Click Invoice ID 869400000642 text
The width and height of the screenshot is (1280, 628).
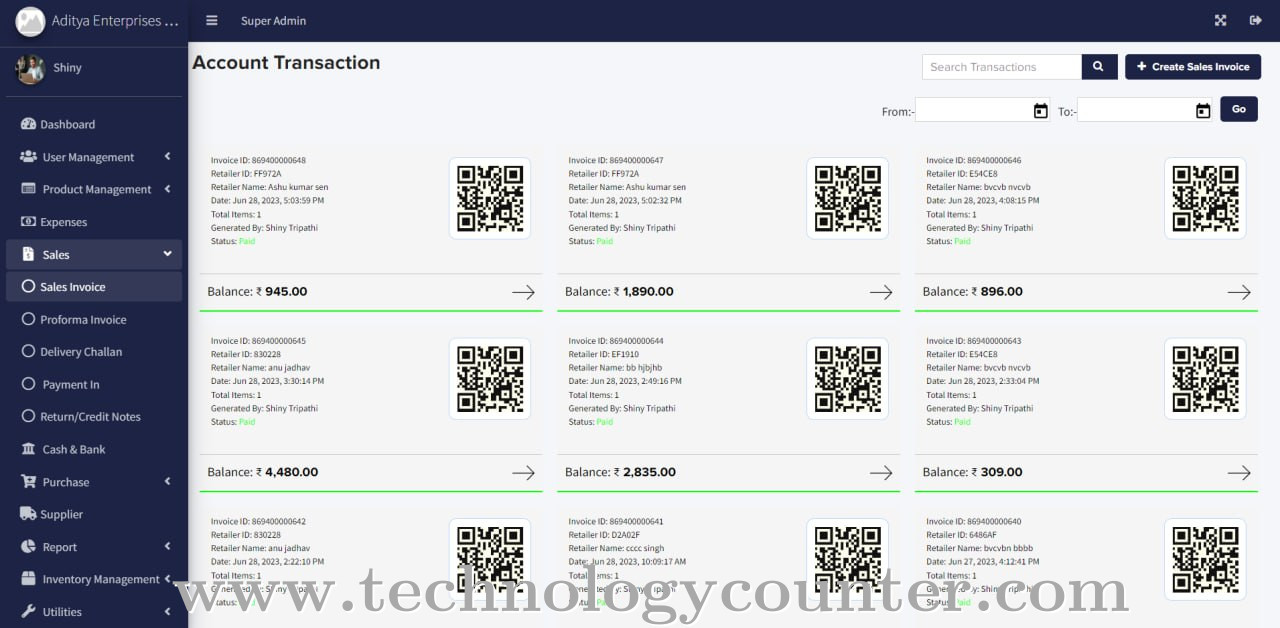[258, 522]
